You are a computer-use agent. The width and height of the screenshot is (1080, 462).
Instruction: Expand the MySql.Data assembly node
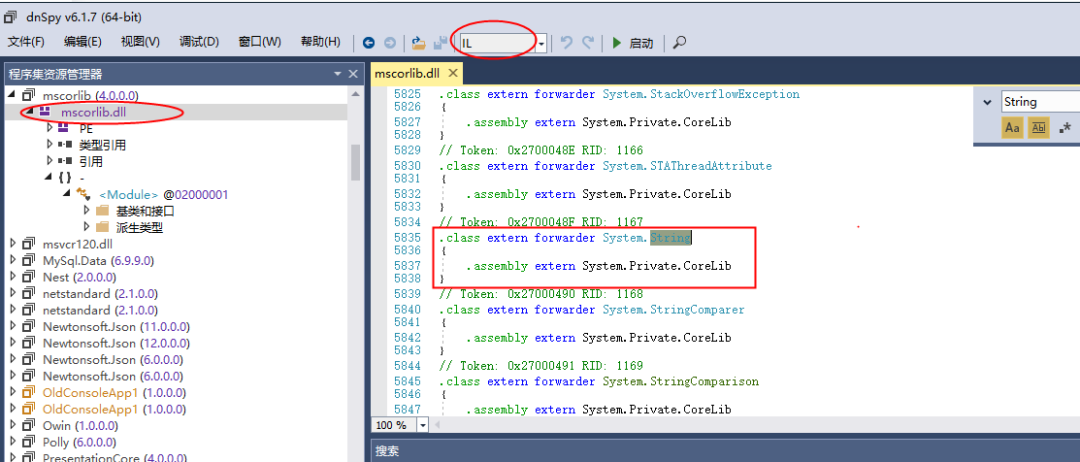(13, 260)
